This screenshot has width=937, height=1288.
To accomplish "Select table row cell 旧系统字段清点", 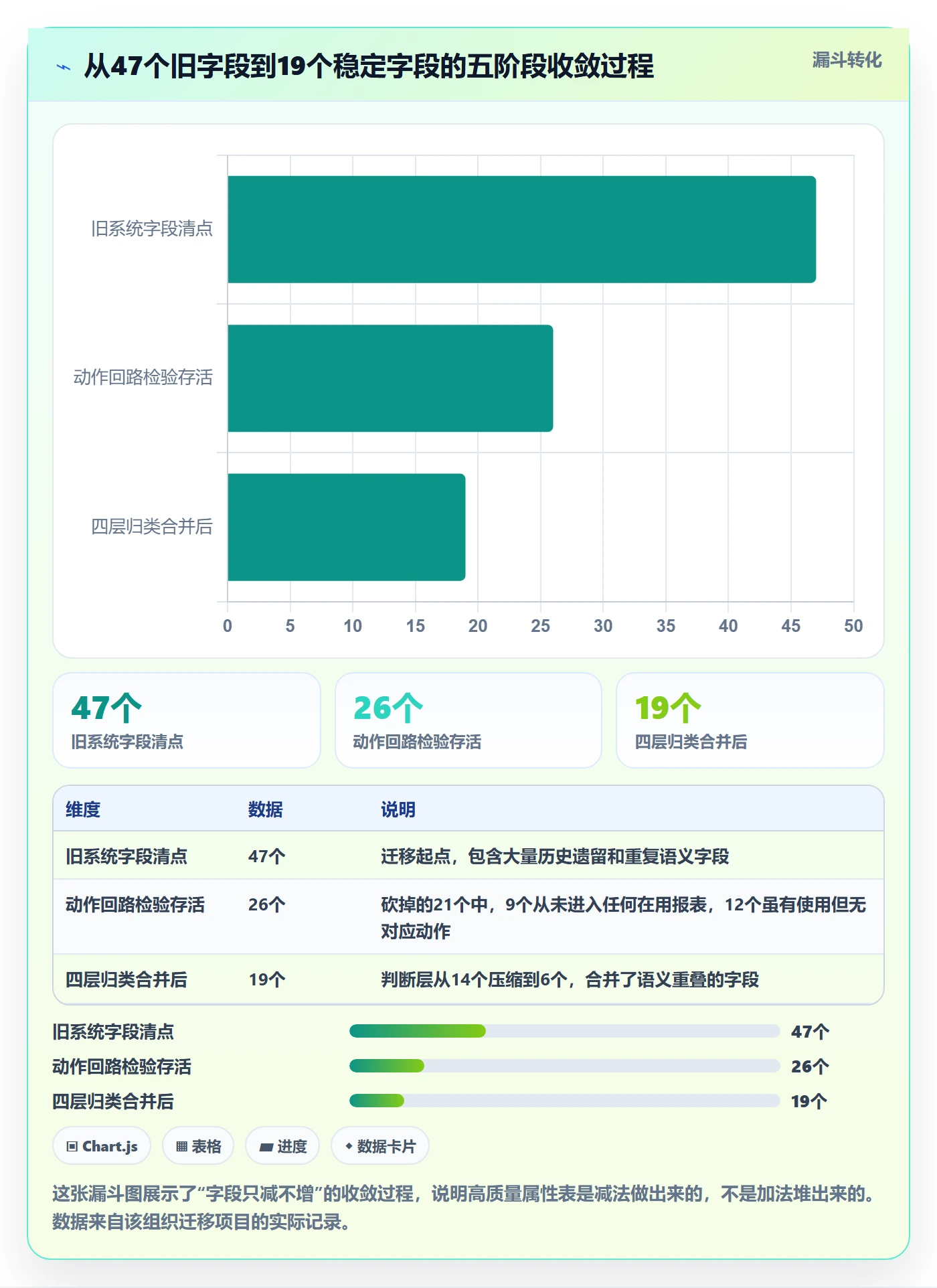I will [x=126, y=856].
